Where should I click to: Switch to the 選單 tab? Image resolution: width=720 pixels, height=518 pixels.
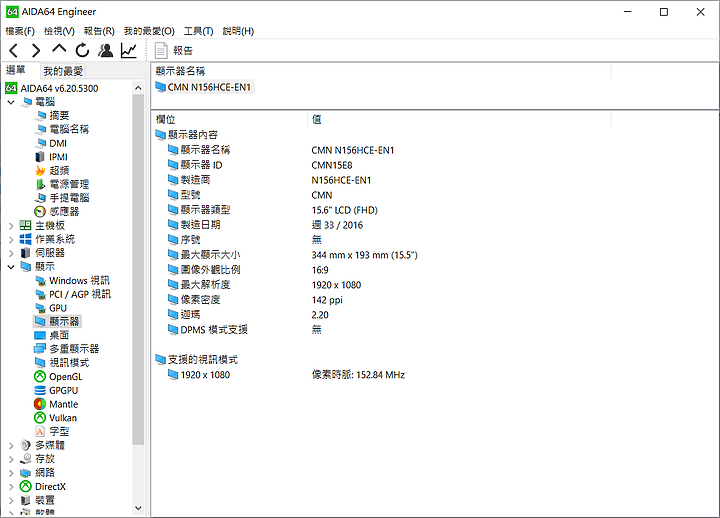coord(16,70)
